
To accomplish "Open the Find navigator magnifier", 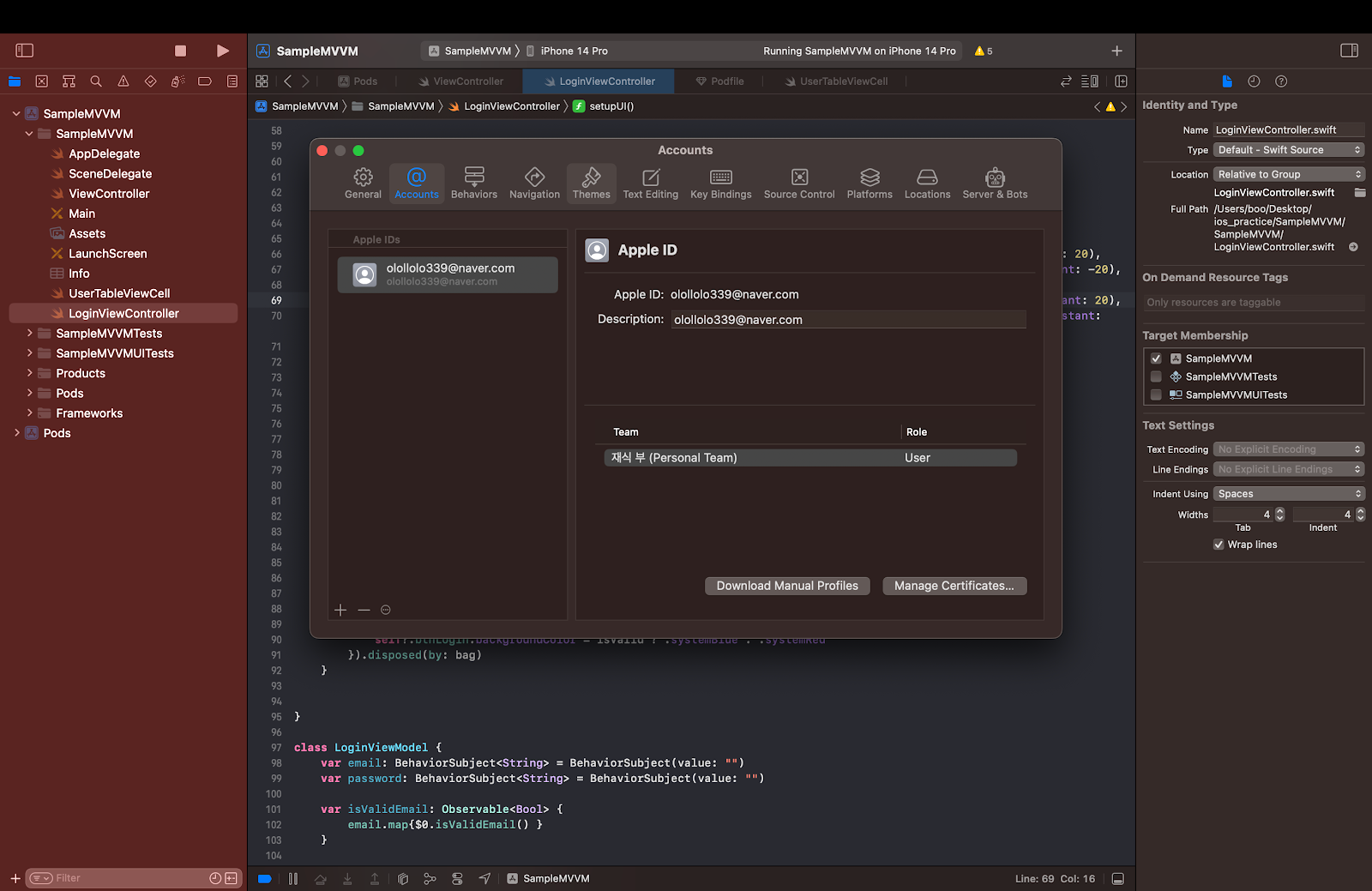I will (96, 81).
